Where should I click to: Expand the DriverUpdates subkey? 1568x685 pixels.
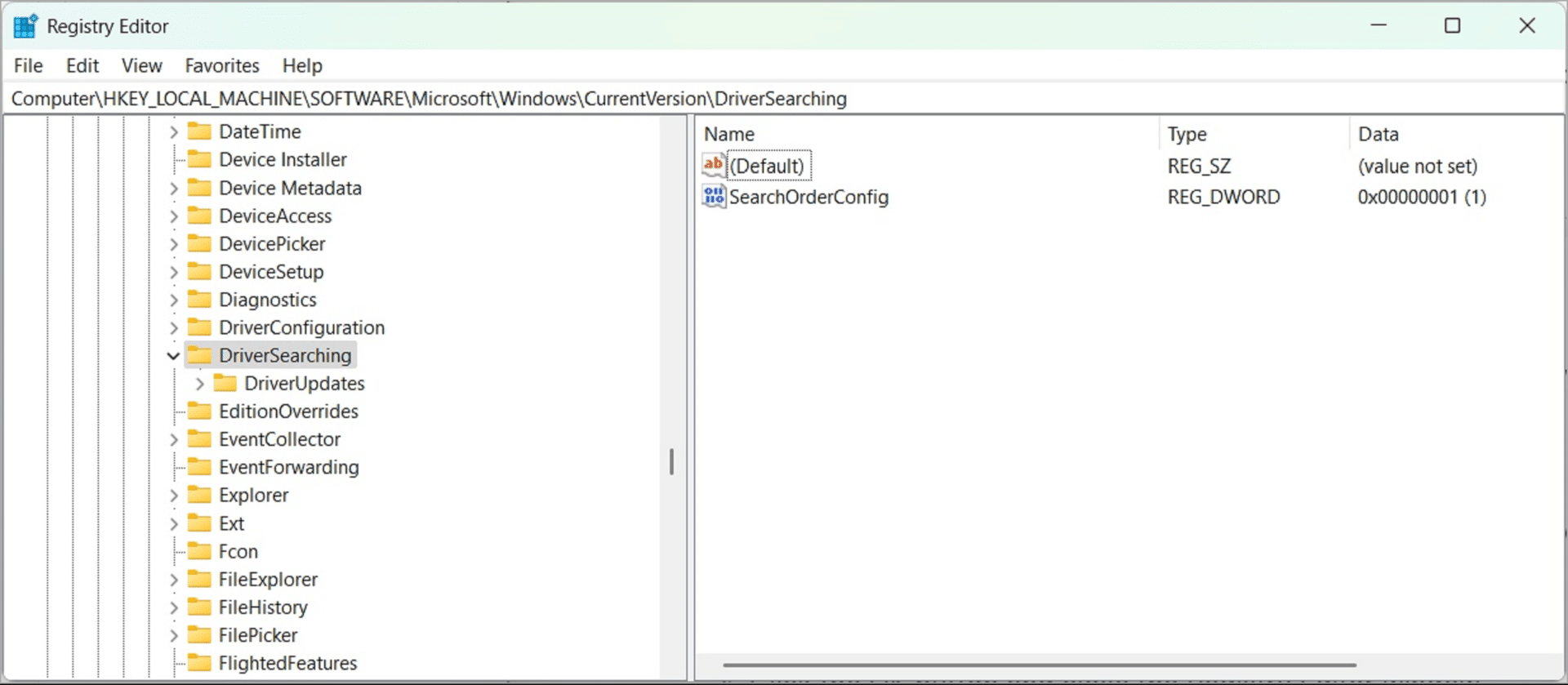pyautogui.click(x=199, y=383)
